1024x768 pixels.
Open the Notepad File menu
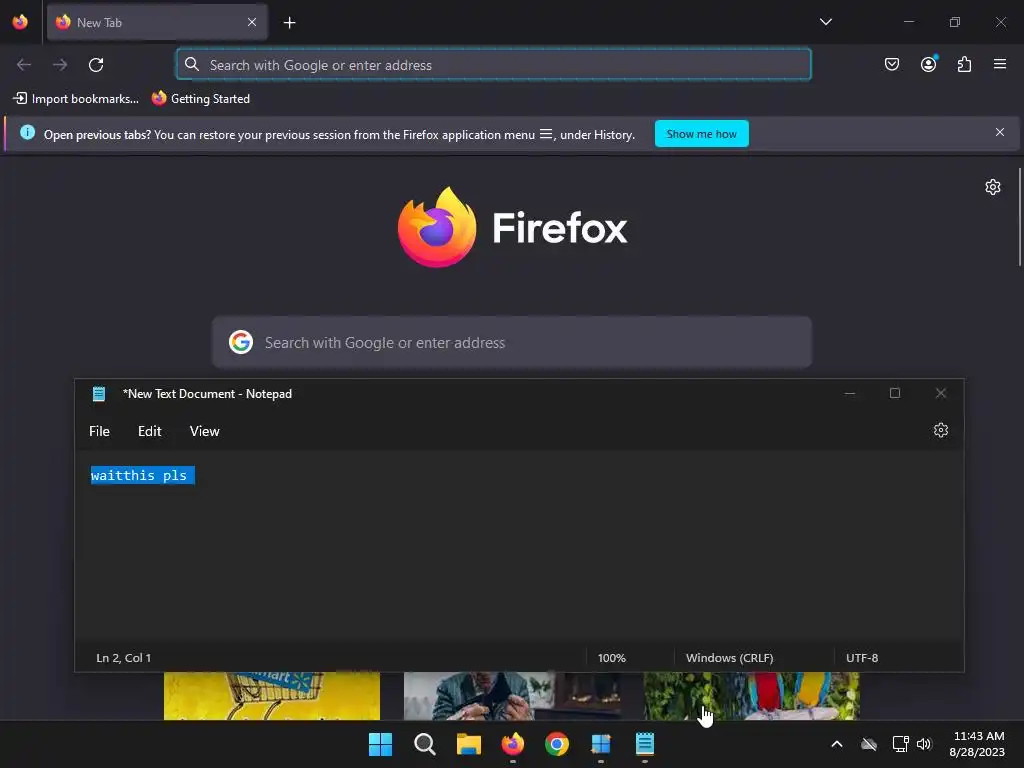(x=99, y=432)
